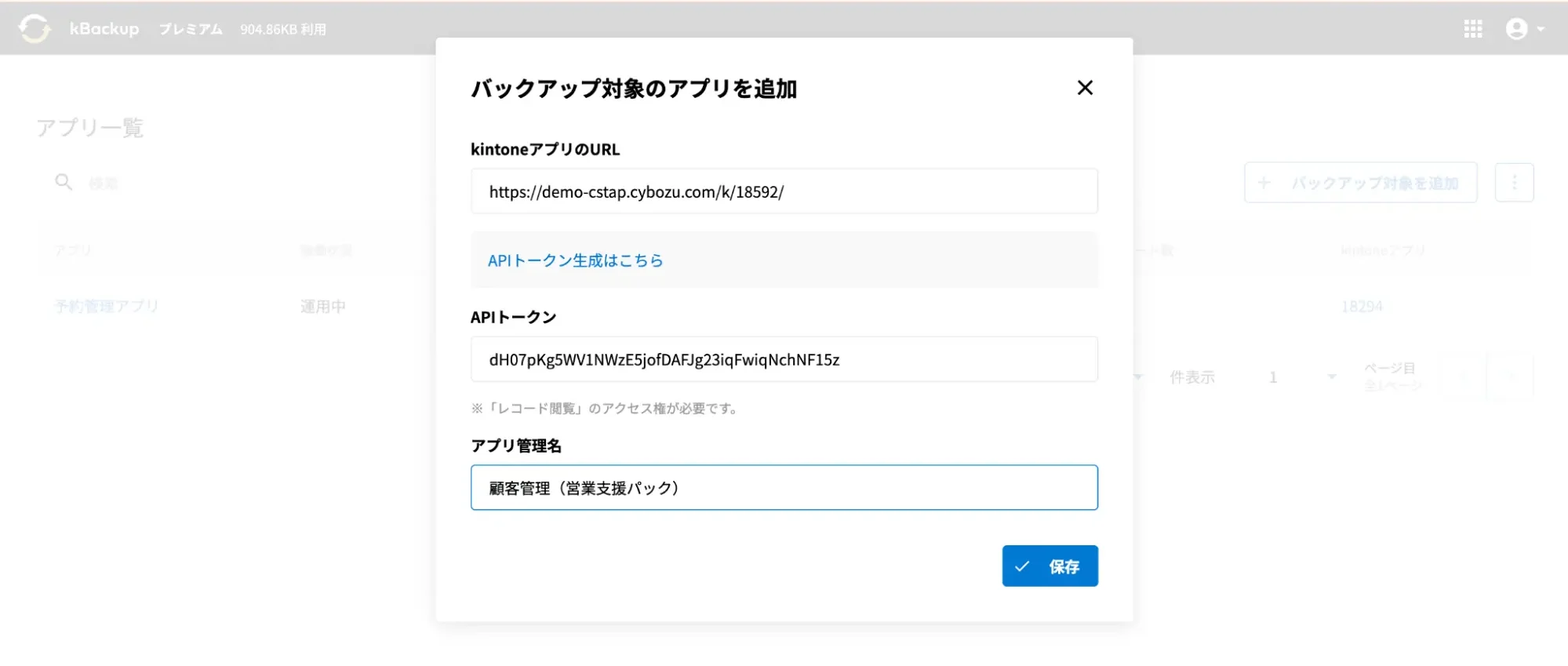This screenshot has width=1568, height=666.
Task: Click the アプリ一覧 heading
Action: click(89, 128)
